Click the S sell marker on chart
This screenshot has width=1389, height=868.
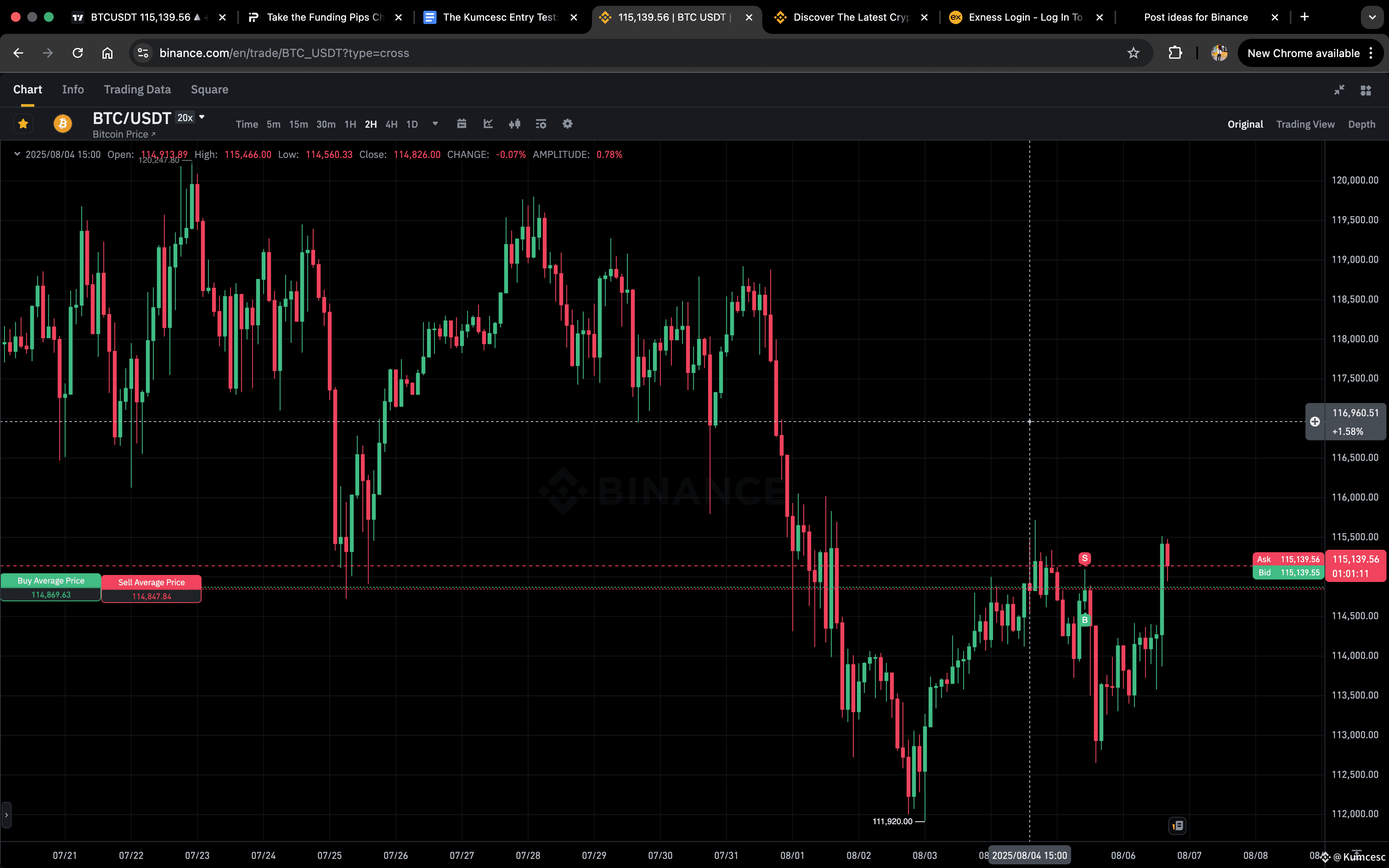pos(1084,558)
